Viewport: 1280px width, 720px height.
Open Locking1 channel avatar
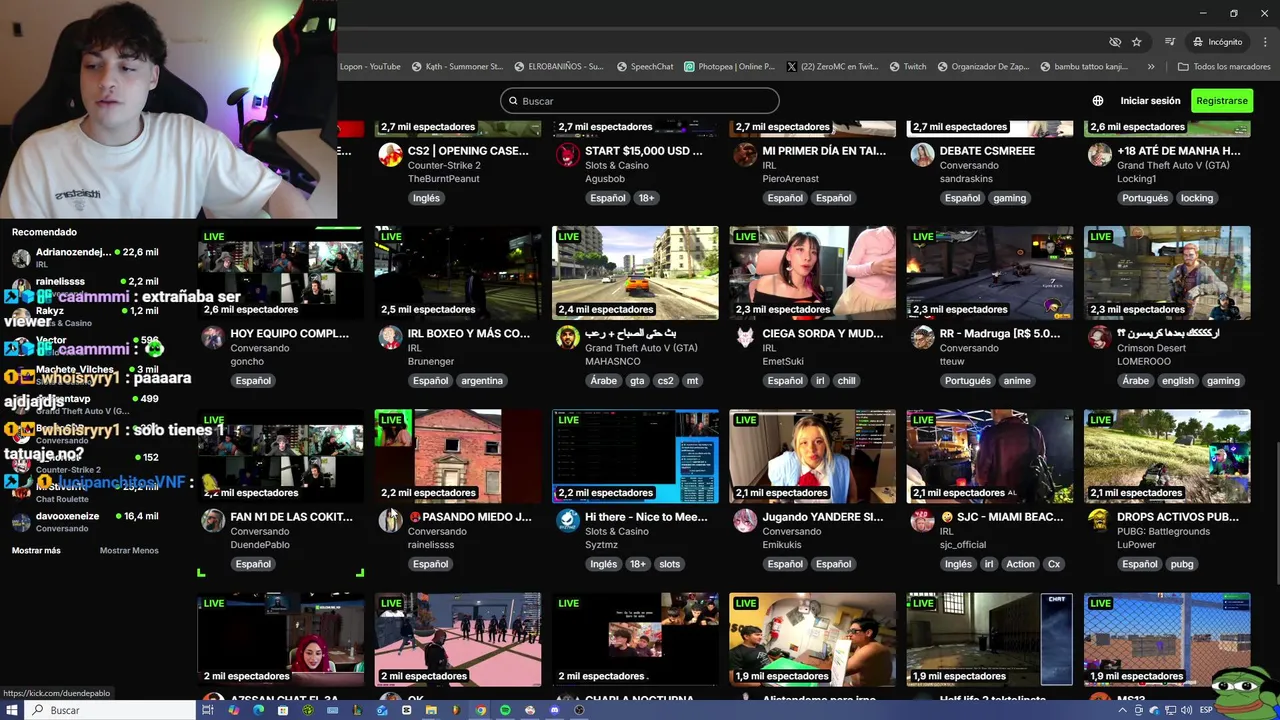click(x=1100, y=155)
